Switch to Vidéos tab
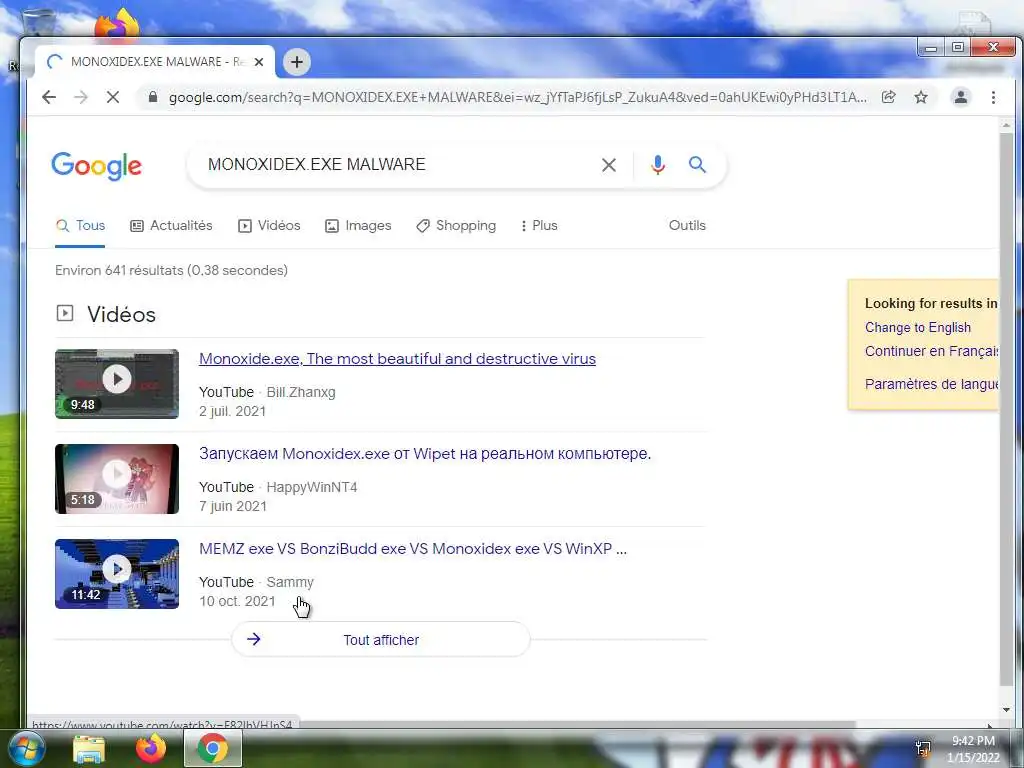The width and height of the screenshot is (1024, 768). (x=269, y=226)
